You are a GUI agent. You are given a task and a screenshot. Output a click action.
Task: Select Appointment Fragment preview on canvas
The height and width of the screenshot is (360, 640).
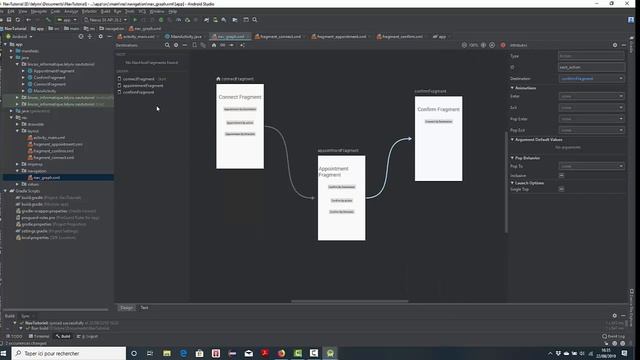tap(342, 198)
